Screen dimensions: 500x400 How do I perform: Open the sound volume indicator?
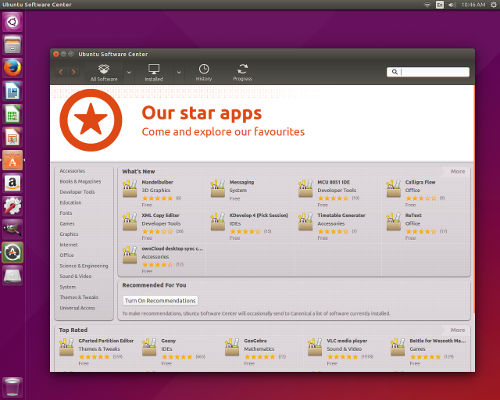[x=452, y=5]
